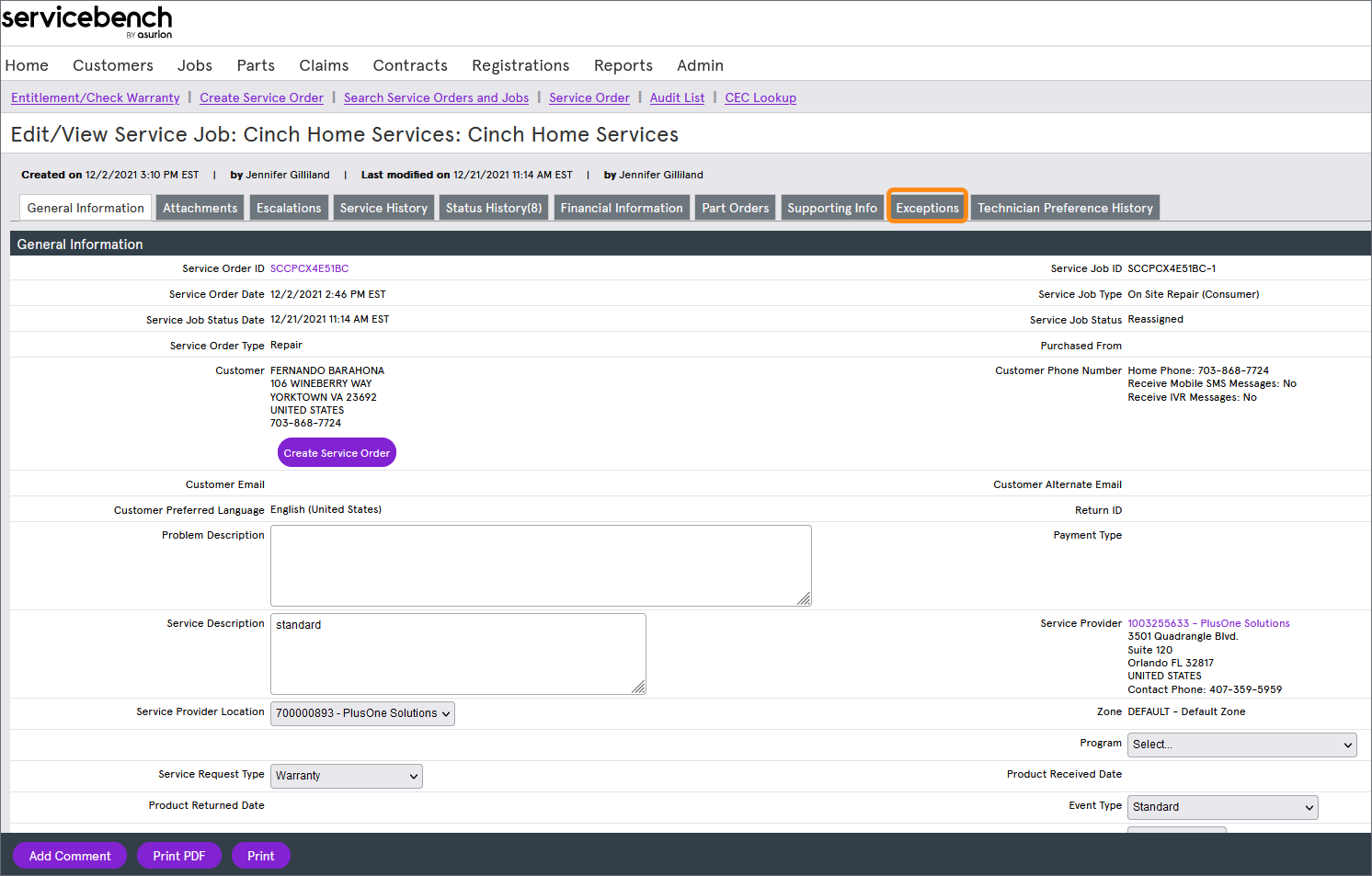Open Search Service Orders and Jobs link
This screenshot has height=876, width=1372.
coord(437,97)
